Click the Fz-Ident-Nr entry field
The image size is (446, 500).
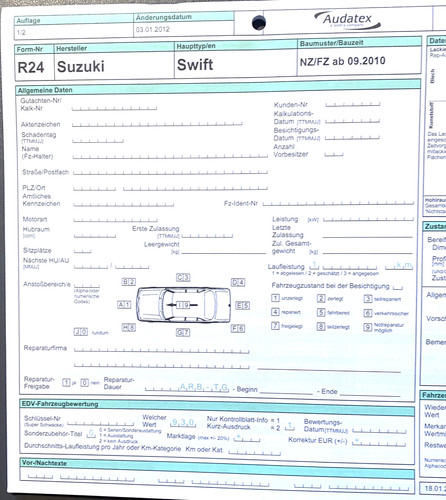338,203
